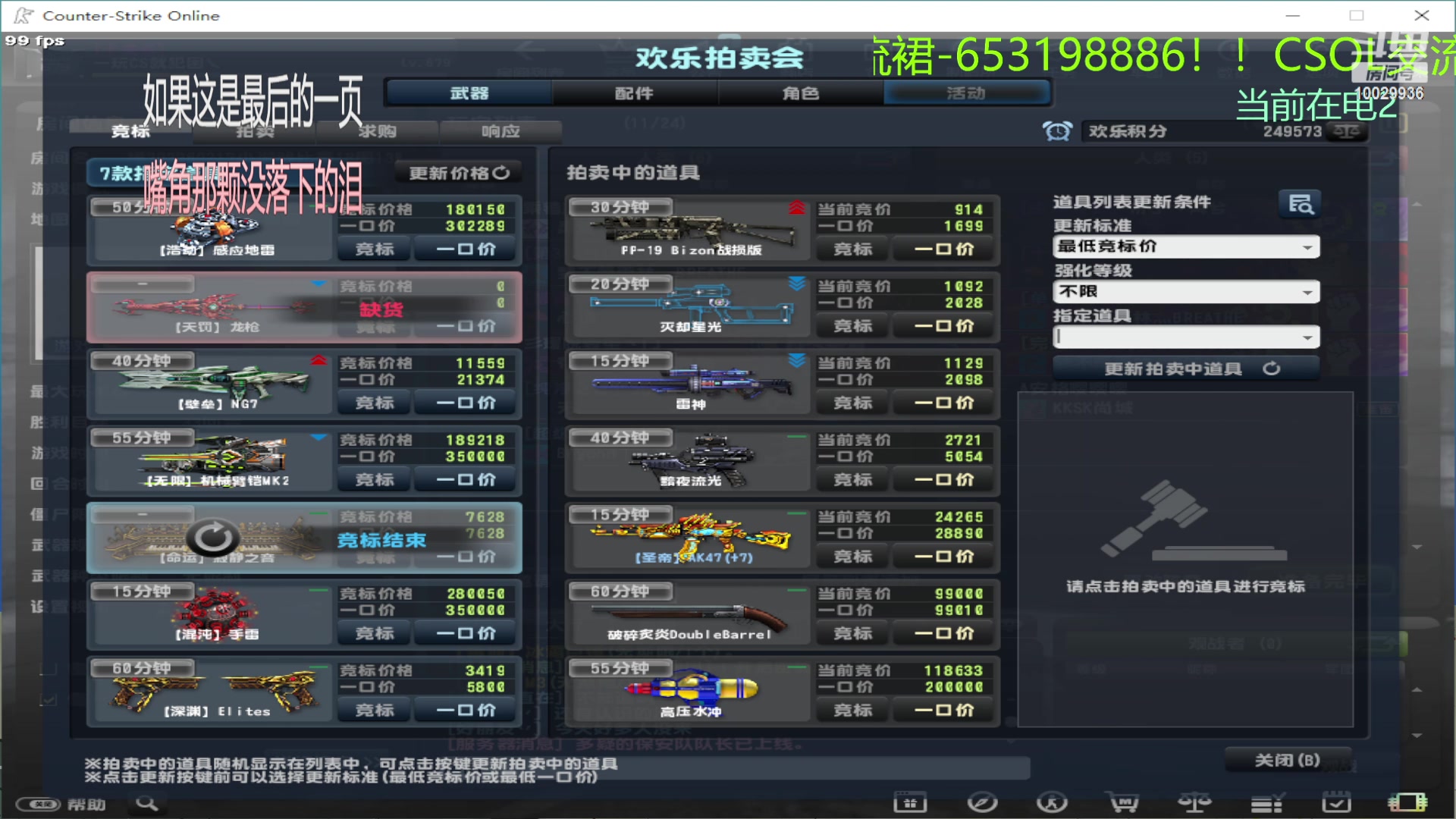Click the 竞标结束 status label
This screenshot has width=1456, height=819.
pos(381,540)
